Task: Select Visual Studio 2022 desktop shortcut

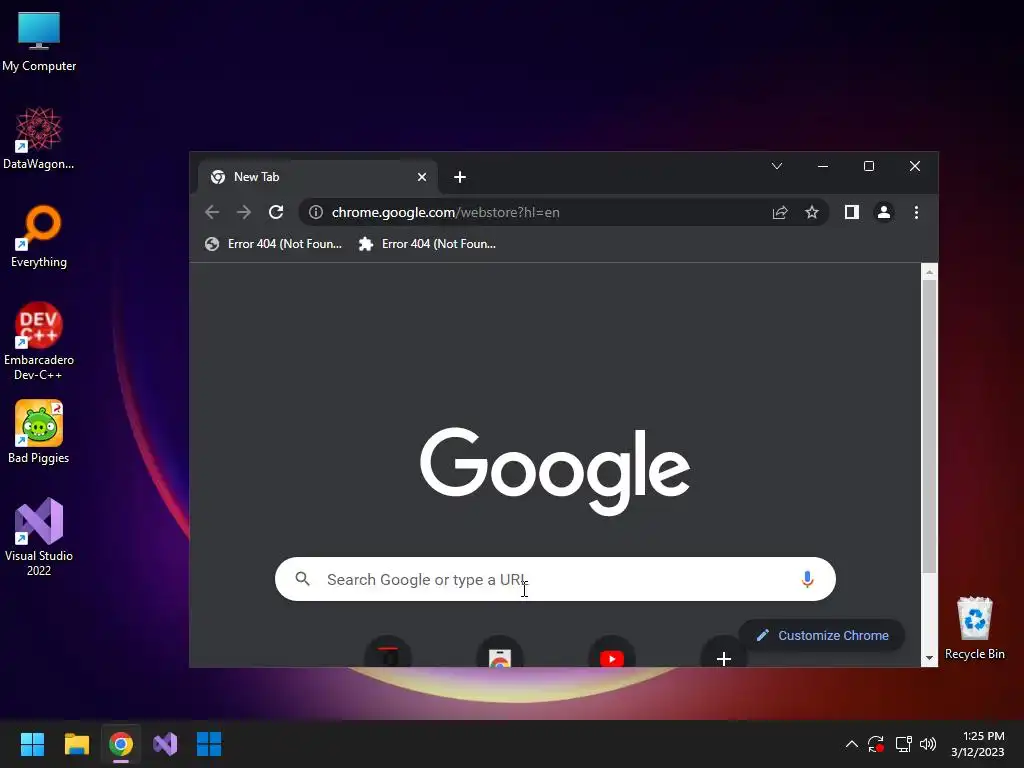Action: point(39,537)
